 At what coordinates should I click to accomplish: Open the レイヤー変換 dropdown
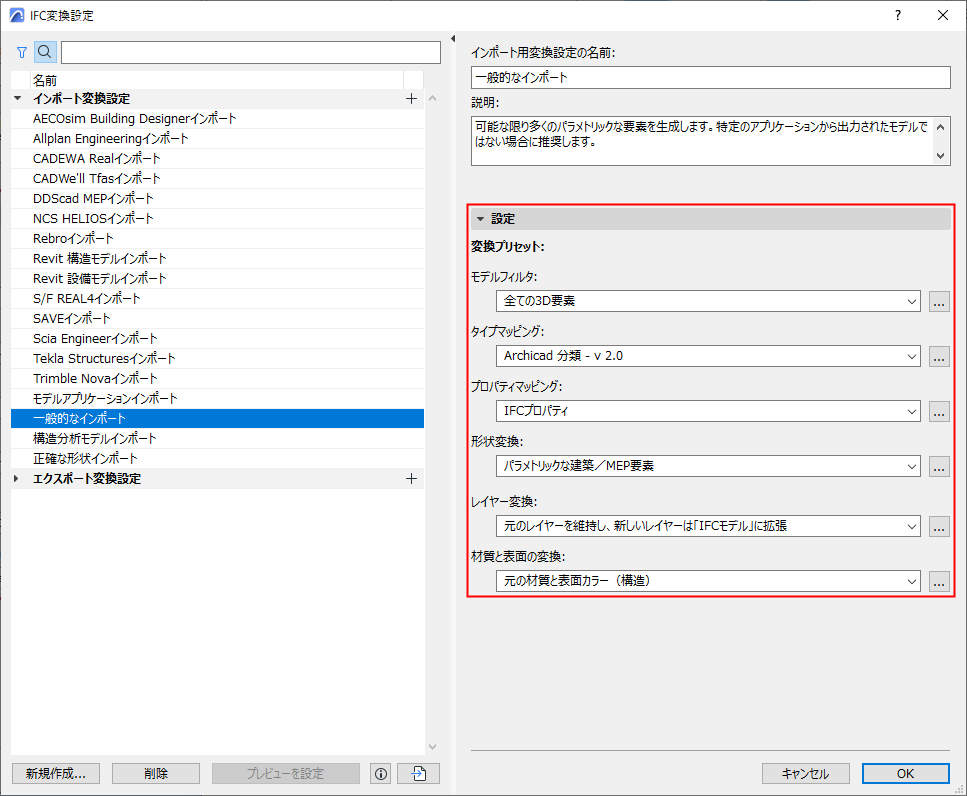[708, 527]
